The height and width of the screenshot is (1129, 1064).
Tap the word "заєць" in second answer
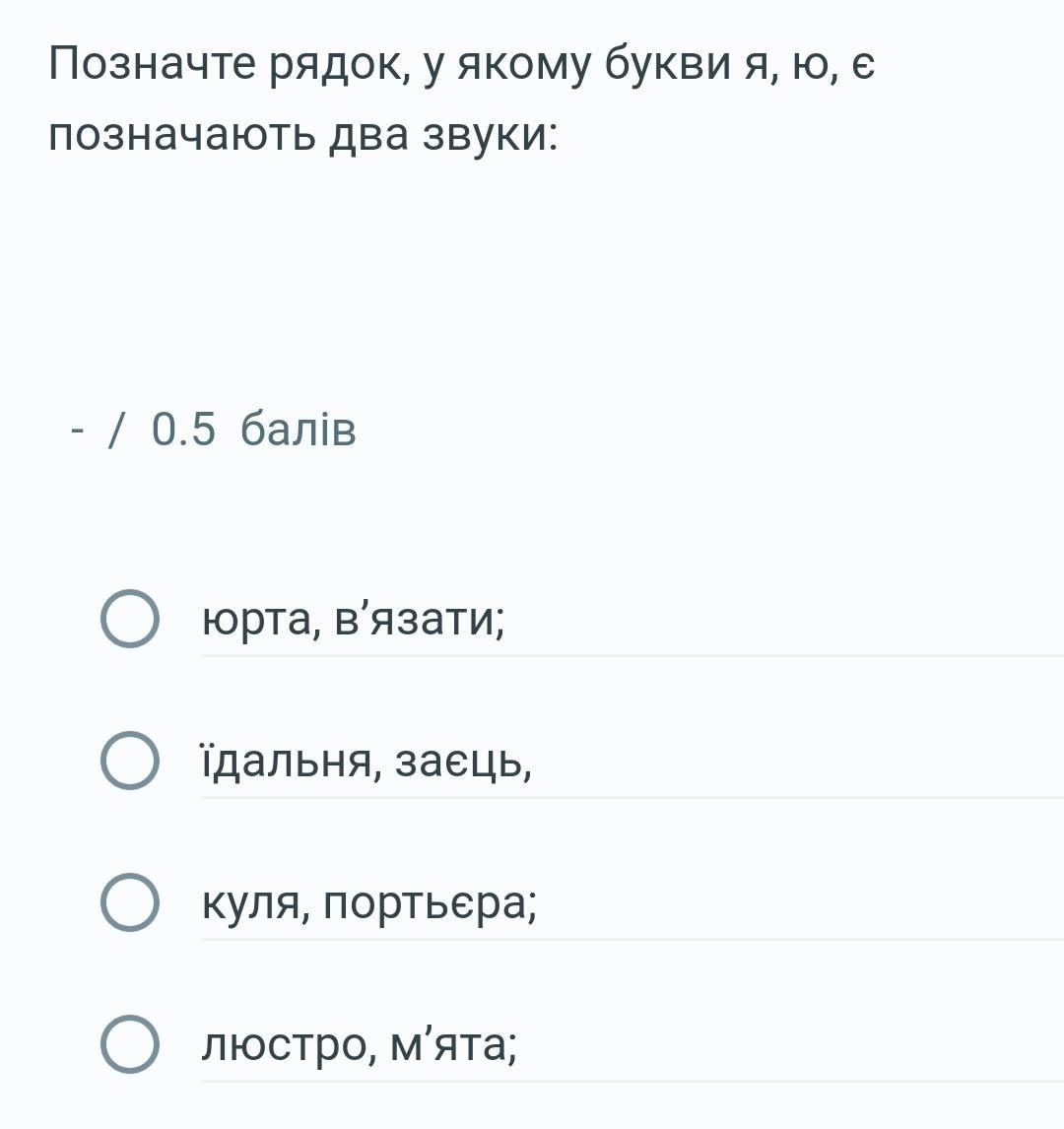[461, 763]
